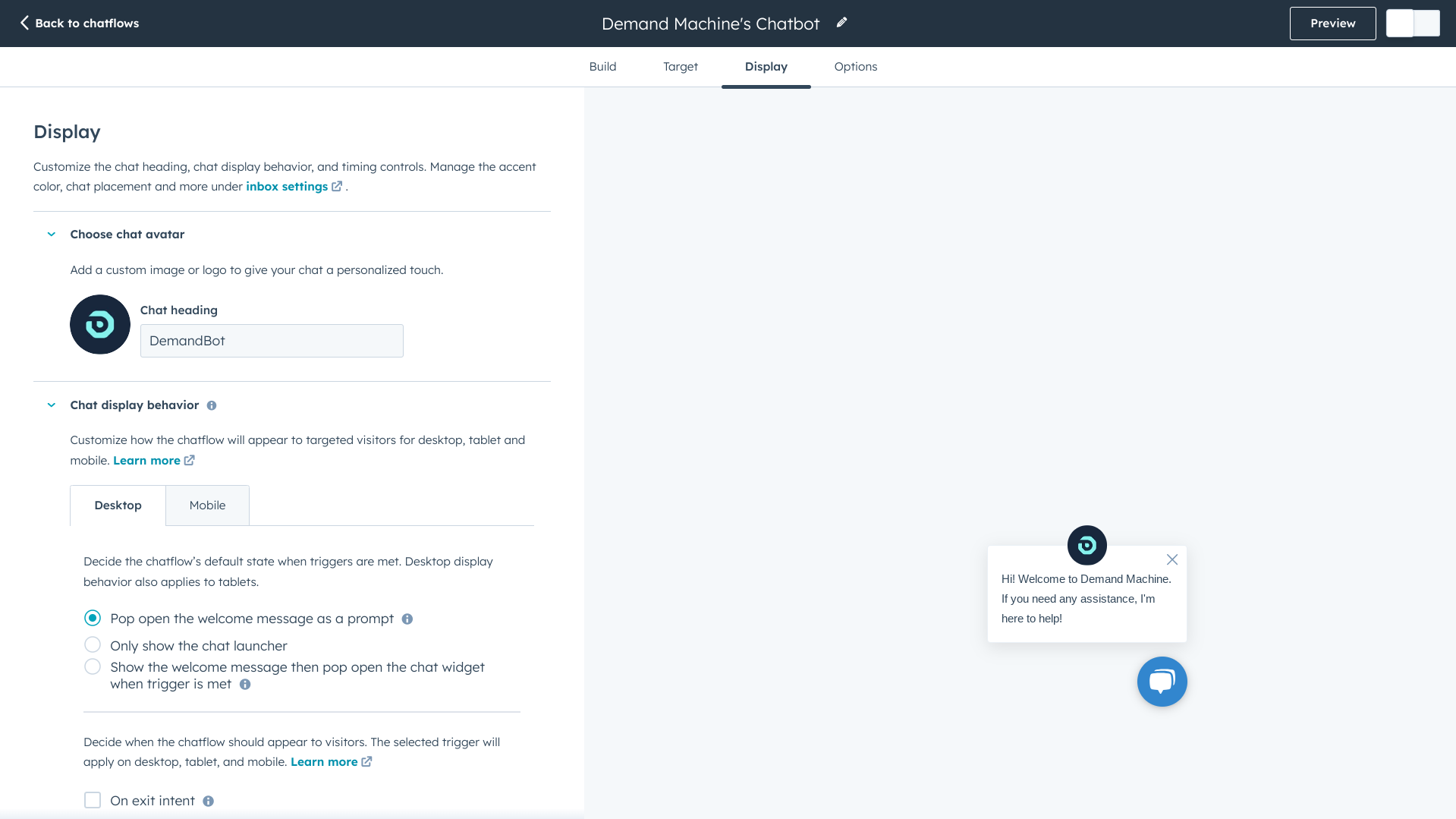Collapse the Chat display behavior section
The width and height of the screenshot is (1456, 819).
pos(52,405)
